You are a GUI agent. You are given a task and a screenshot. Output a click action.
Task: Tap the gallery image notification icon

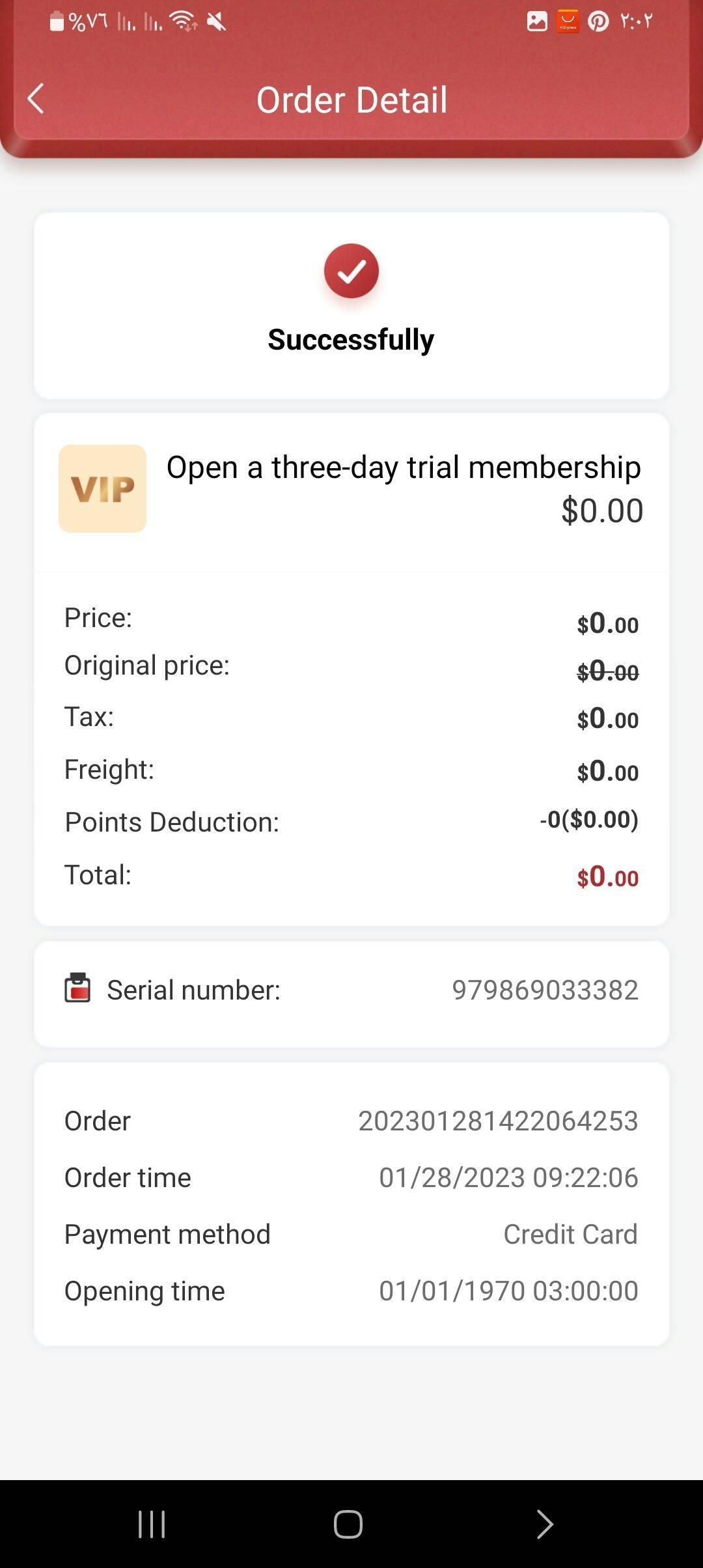point(537,21)
